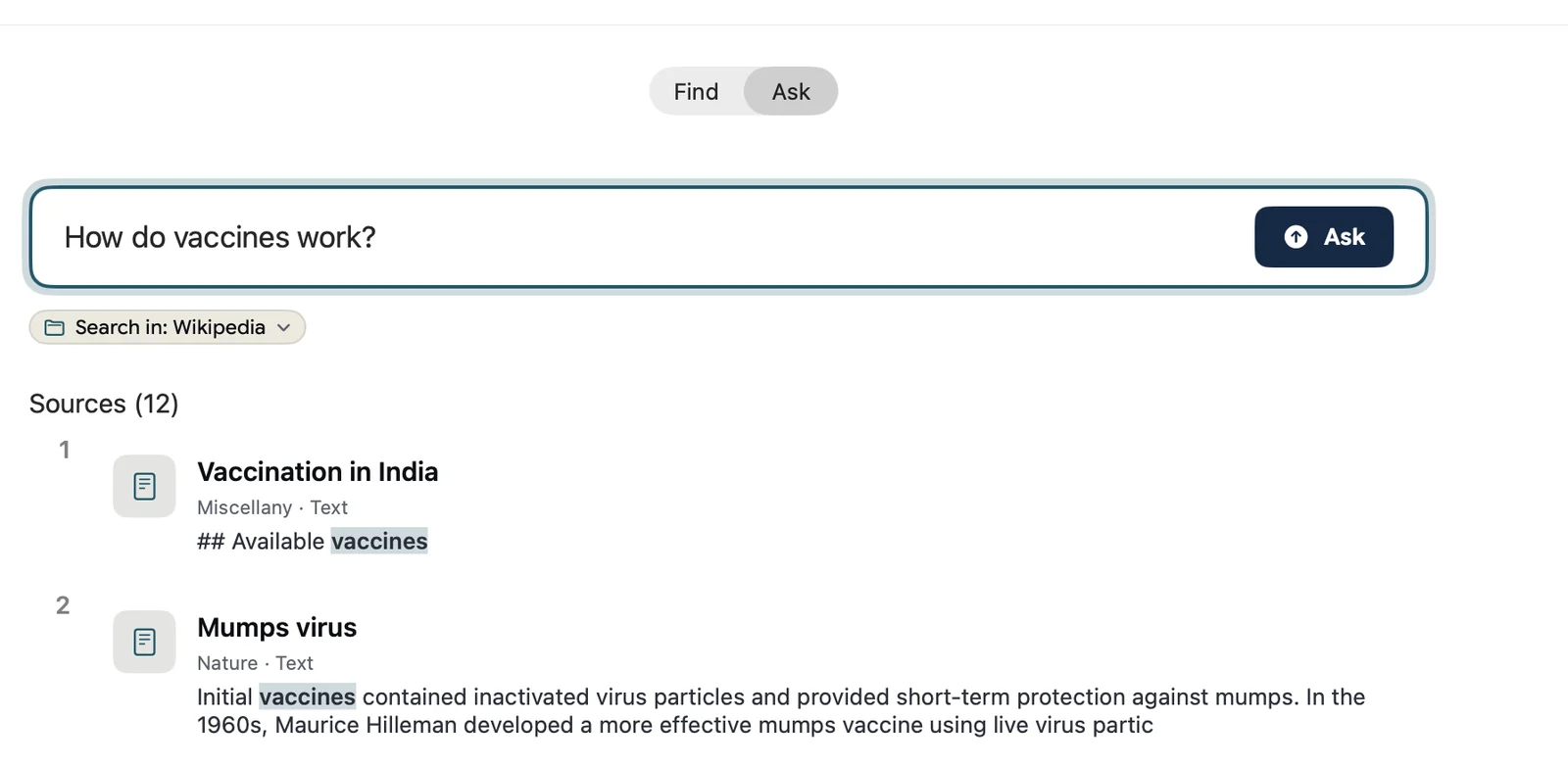
Task: Click the document icon for Vaccination in India
Action: 144,486
